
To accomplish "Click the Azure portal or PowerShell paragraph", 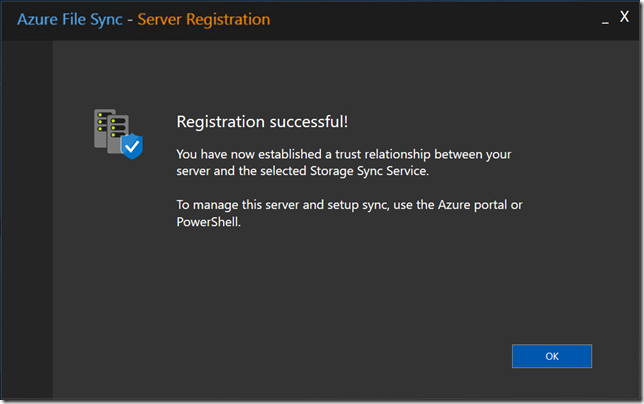I will pos(349,213).
